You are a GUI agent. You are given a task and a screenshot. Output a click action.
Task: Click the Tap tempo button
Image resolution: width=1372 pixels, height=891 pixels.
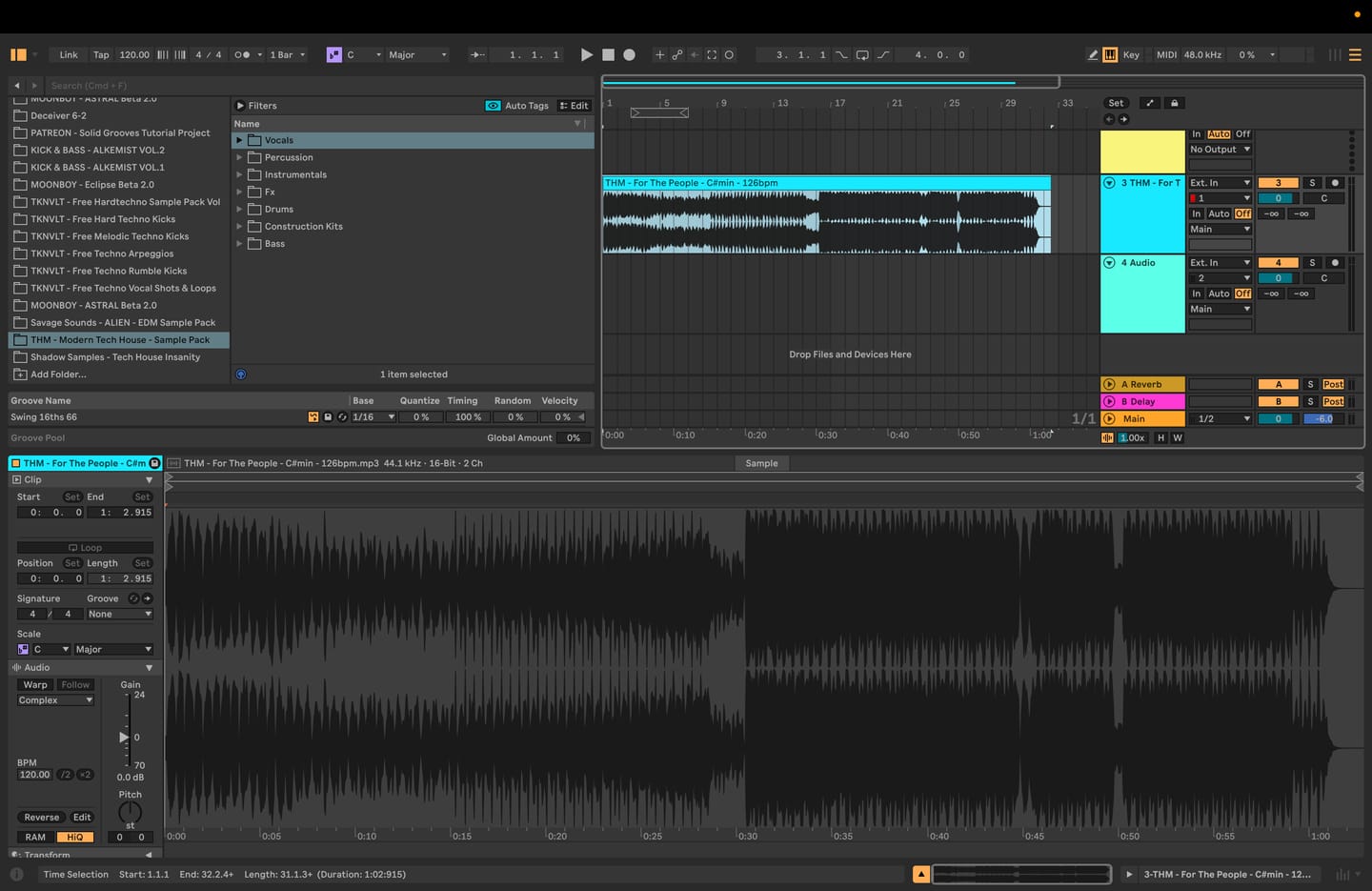point(101,54)
